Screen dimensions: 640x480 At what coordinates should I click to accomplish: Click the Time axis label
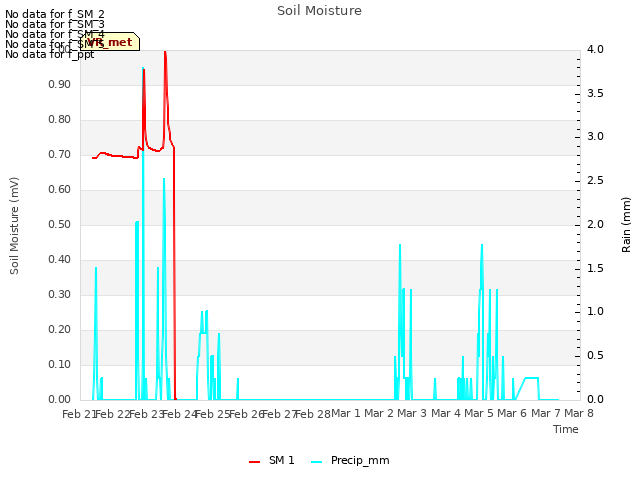(566, 429)
